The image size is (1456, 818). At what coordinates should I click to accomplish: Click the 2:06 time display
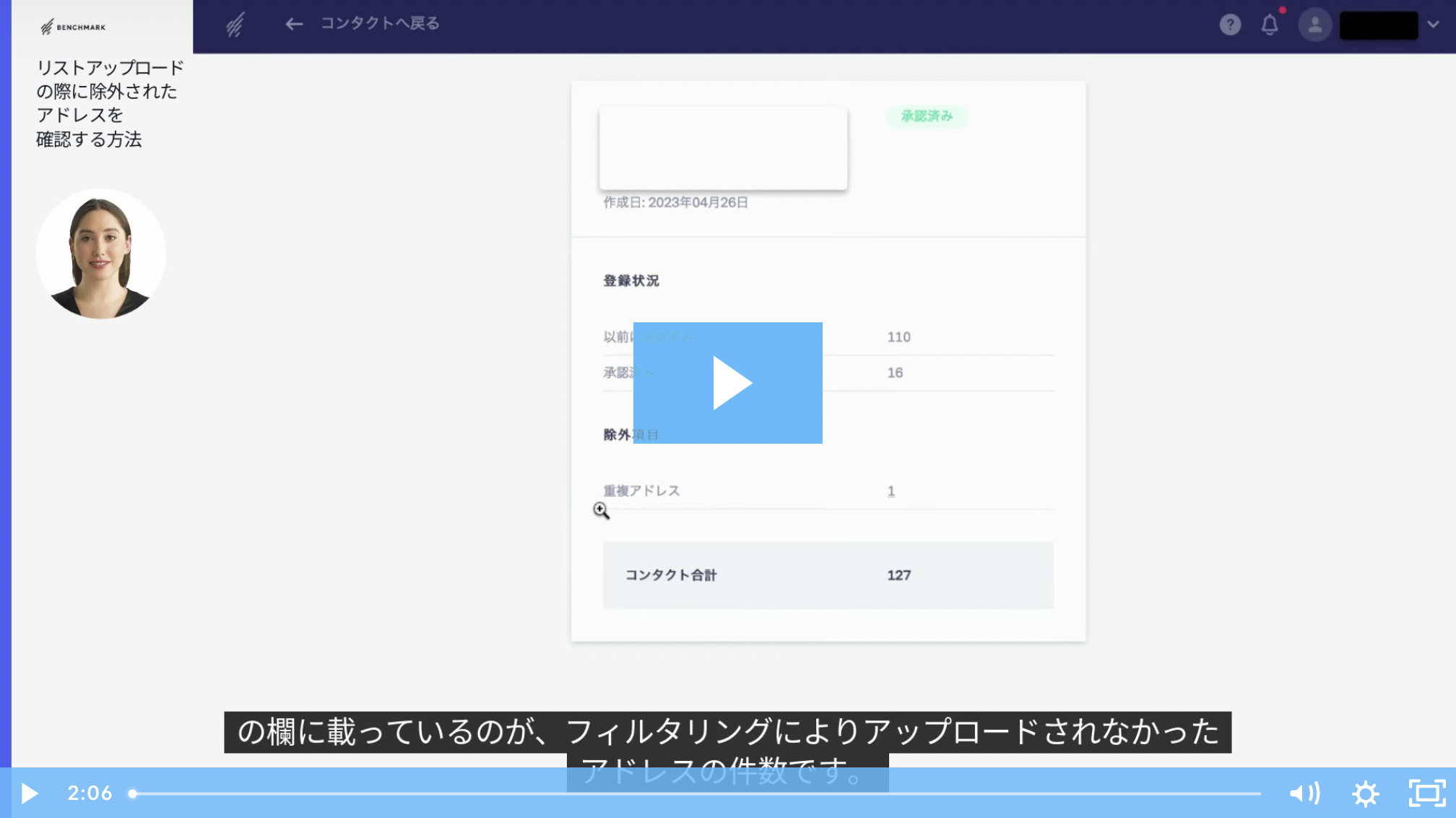(90, 793)
